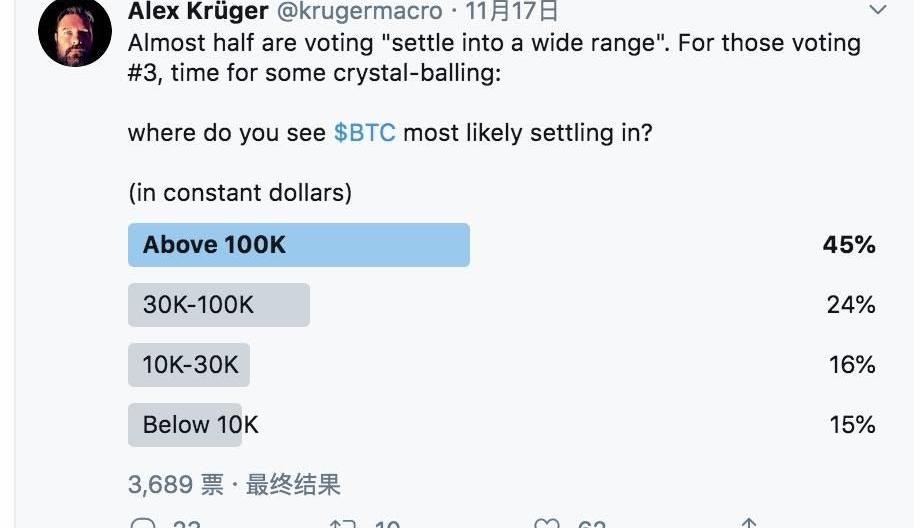The width and height of the screenshot is (922, 528).
Task: Click the 16% poll result
Action: click(x=852, y=365)
